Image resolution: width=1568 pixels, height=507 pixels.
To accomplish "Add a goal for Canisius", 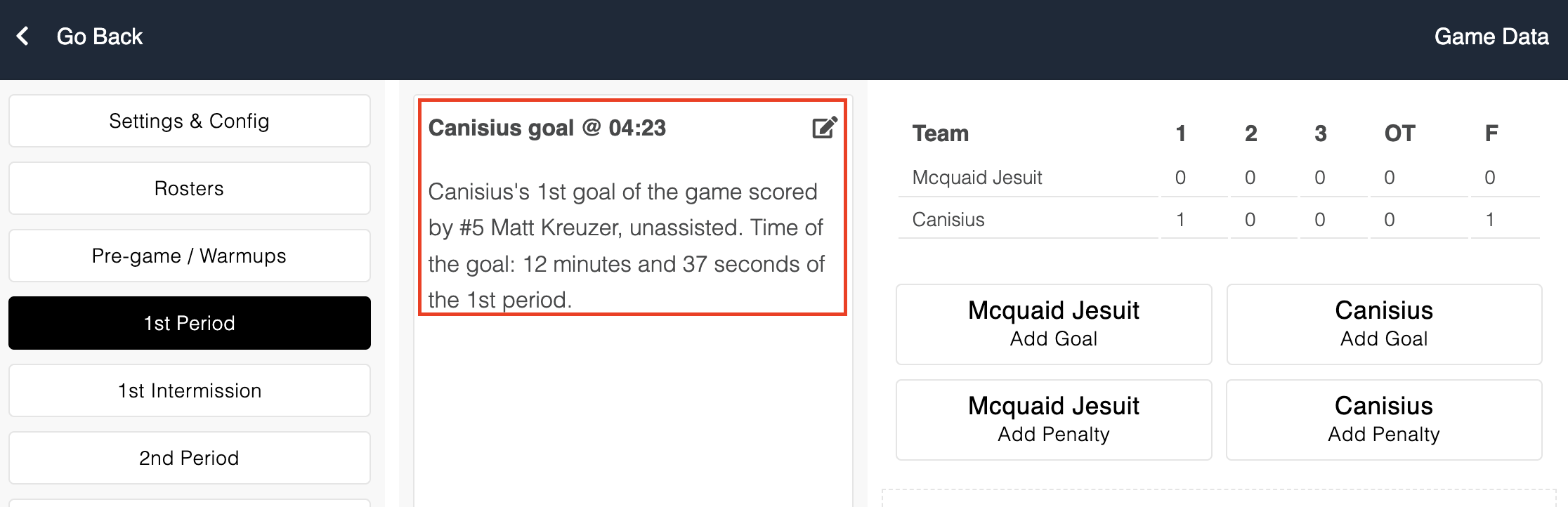I will tap(1383, 324).
